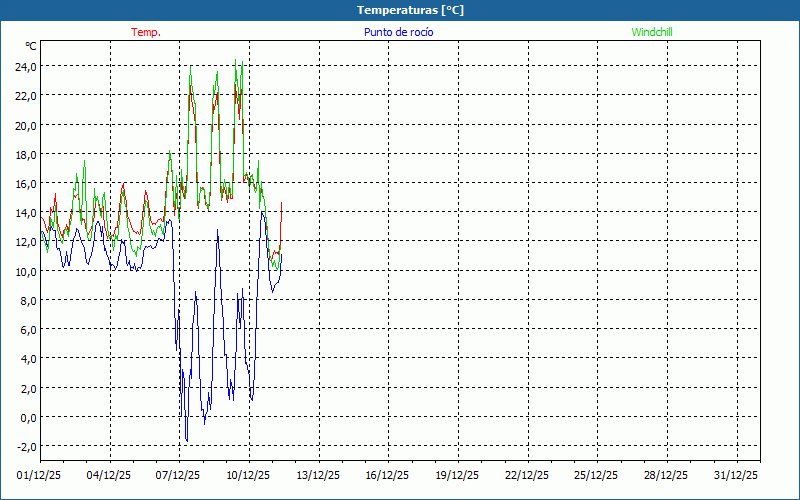Click the 16,0 y-axis value
Viewport: 800px width, 500px height.
(26, 183)
